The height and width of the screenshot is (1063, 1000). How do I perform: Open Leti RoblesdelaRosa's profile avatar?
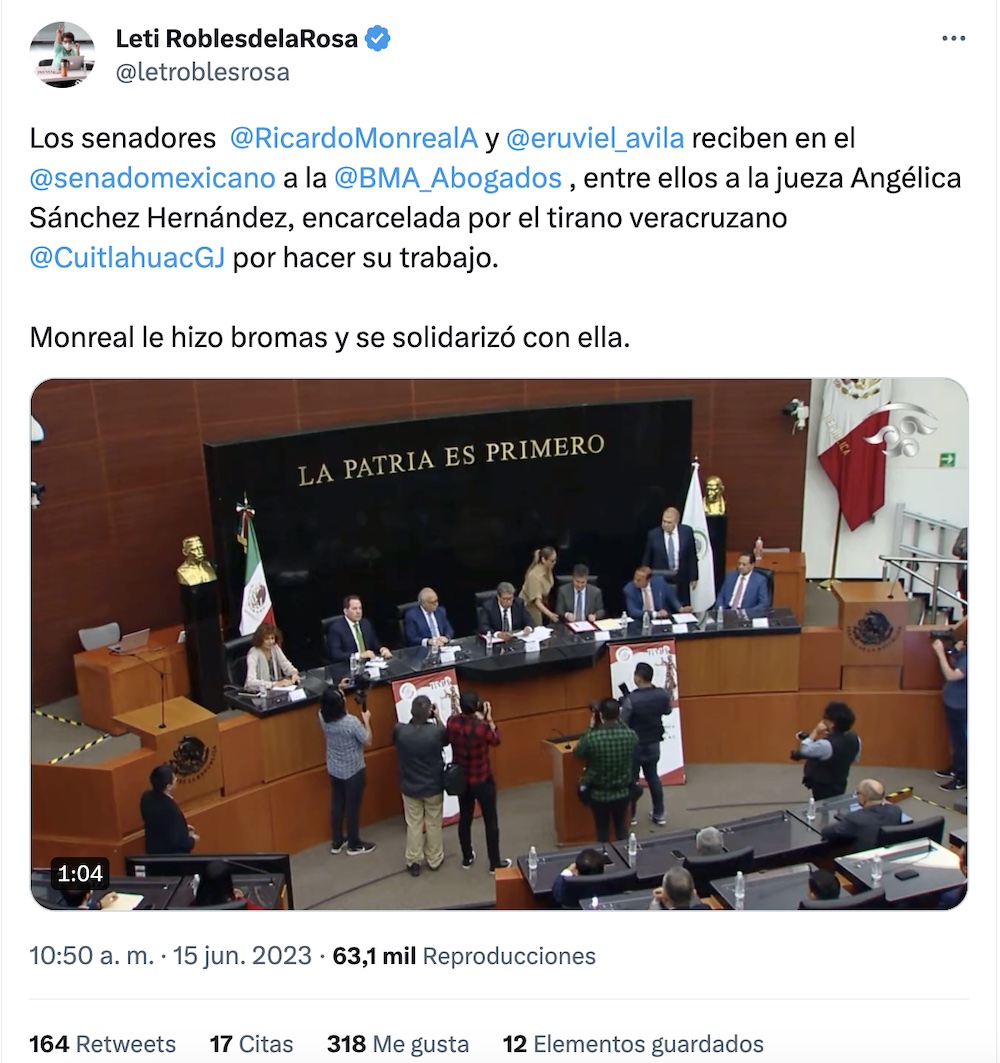point(62,55)
